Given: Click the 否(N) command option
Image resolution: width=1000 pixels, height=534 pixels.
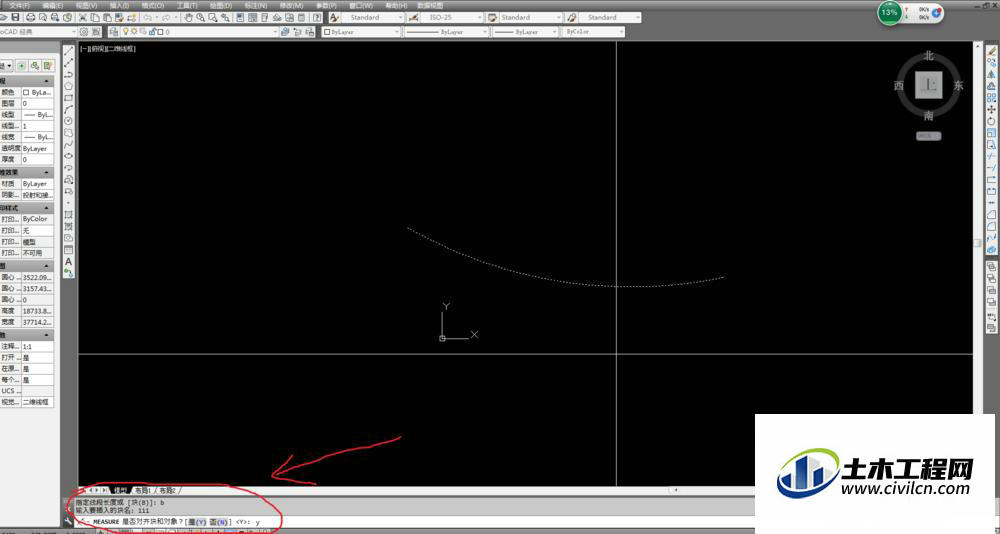Looking at the screenshot, I should (x=219, y=522).
